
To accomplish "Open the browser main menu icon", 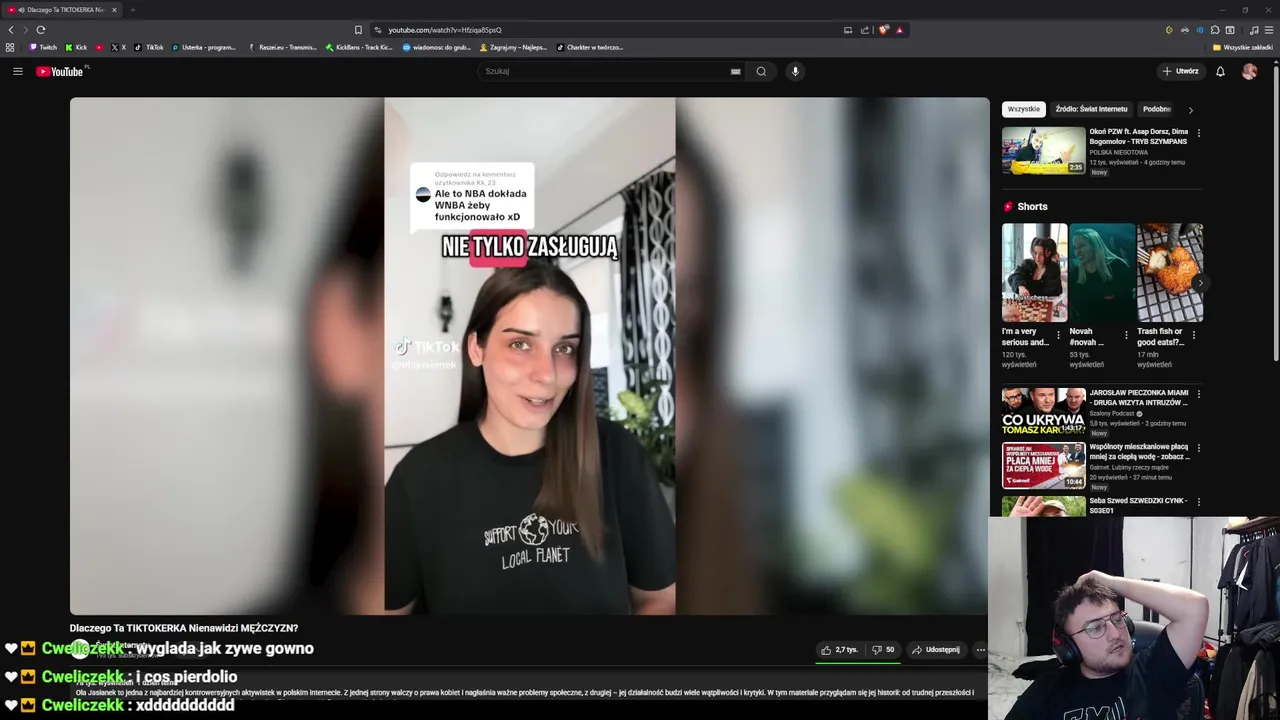I will pos(1269,30).
